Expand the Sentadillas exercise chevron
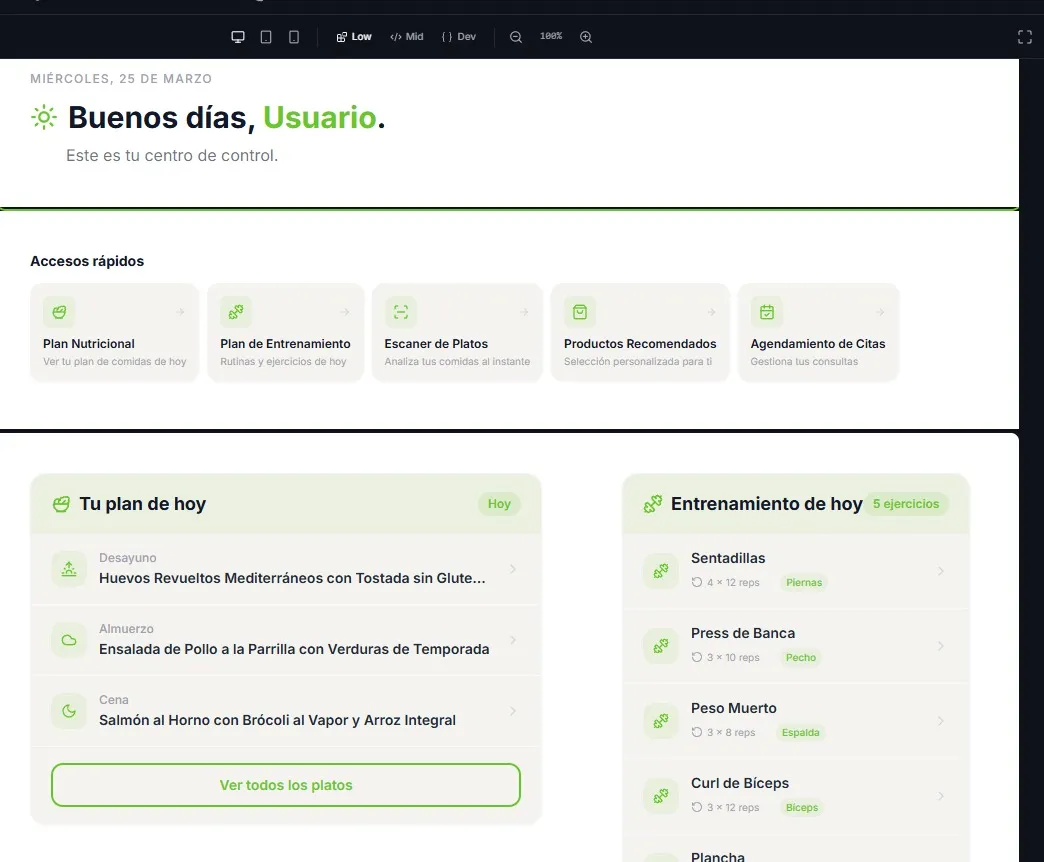Screen dimensions: 1044x862 click(940, 571)
